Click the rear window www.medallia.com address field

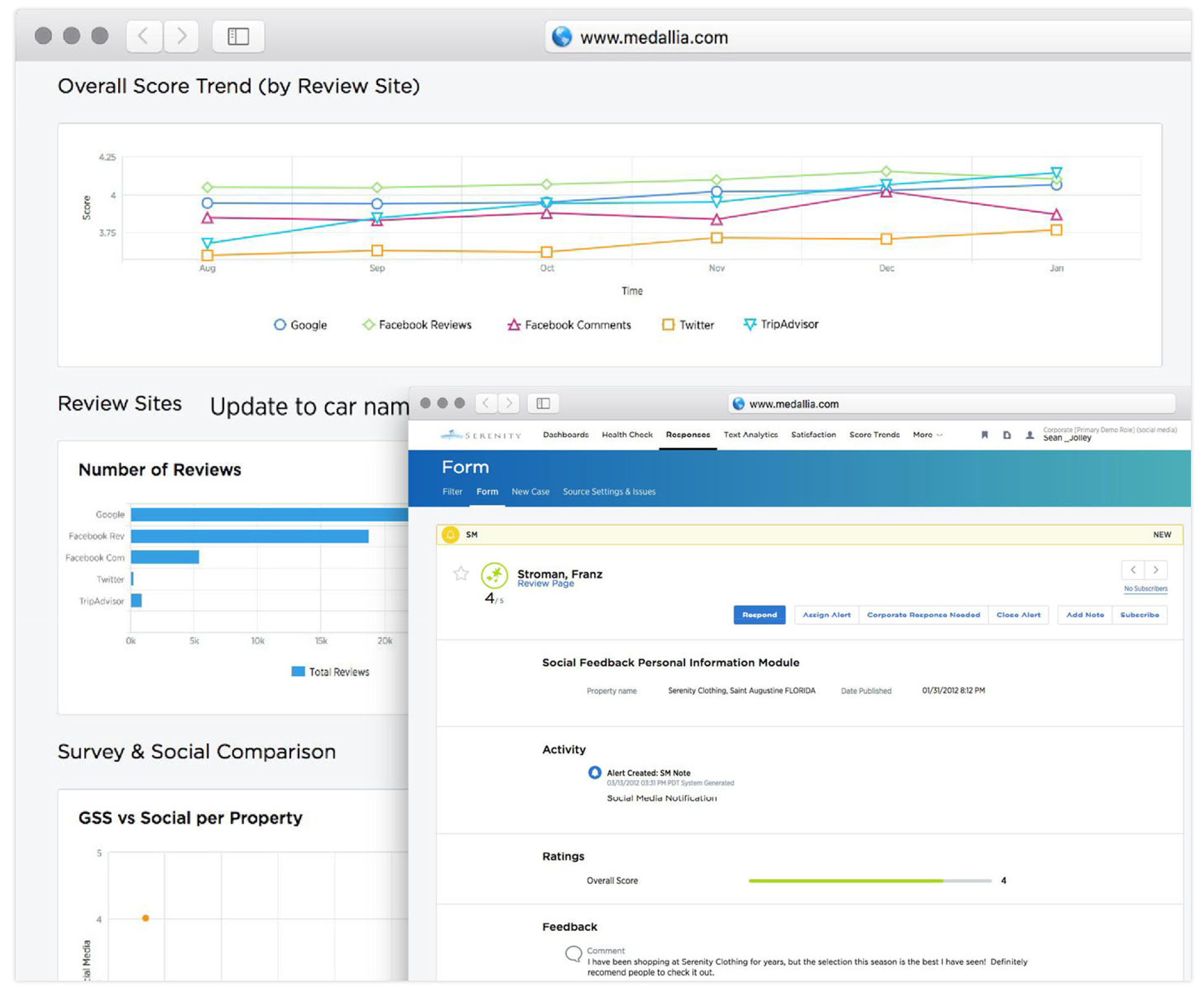(x=868, y=37)
